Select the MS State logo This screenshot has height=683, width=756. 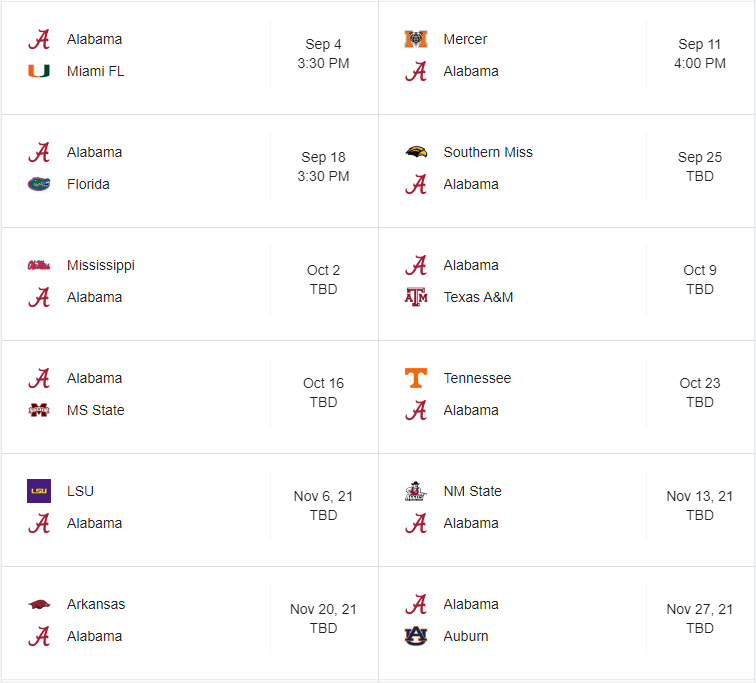[x=39, y=410]
